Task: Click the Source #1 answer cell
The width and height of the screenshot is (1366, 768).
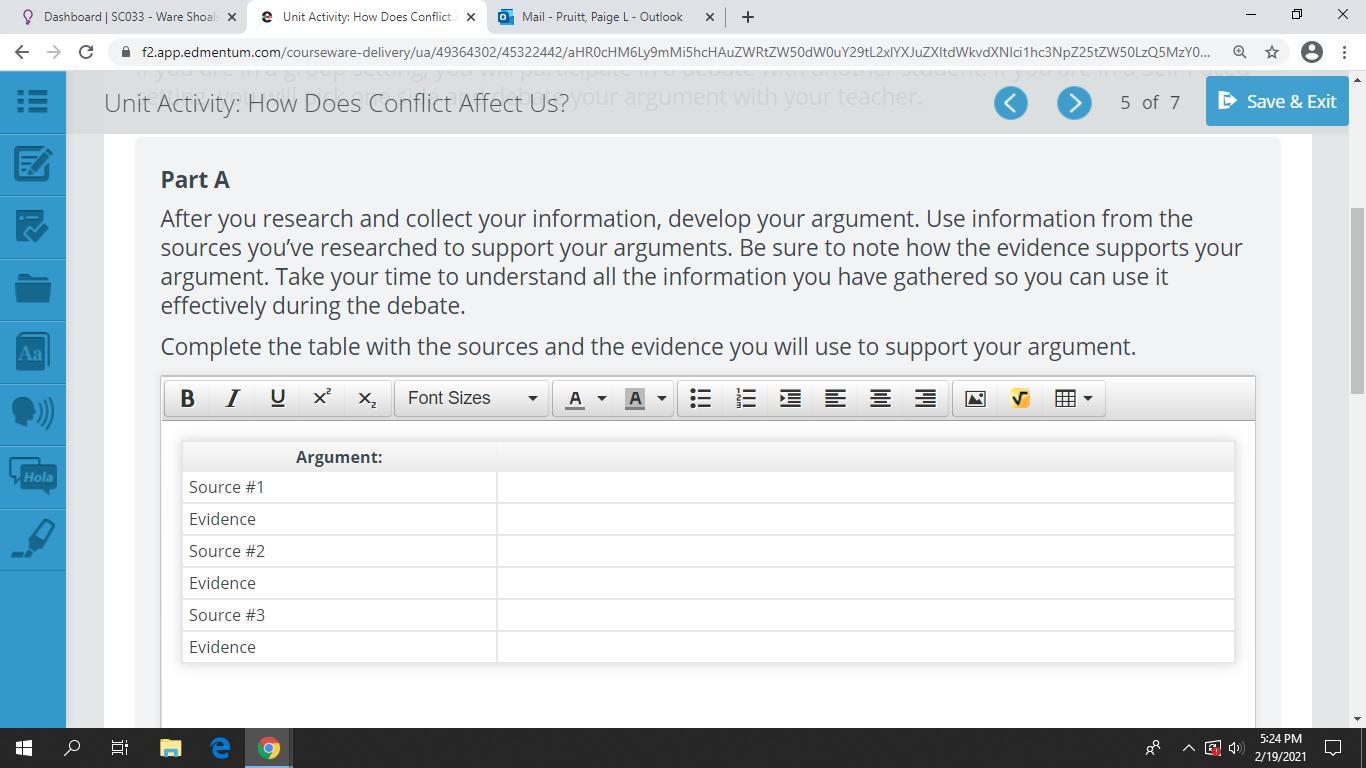Action: tap(865, 487)
